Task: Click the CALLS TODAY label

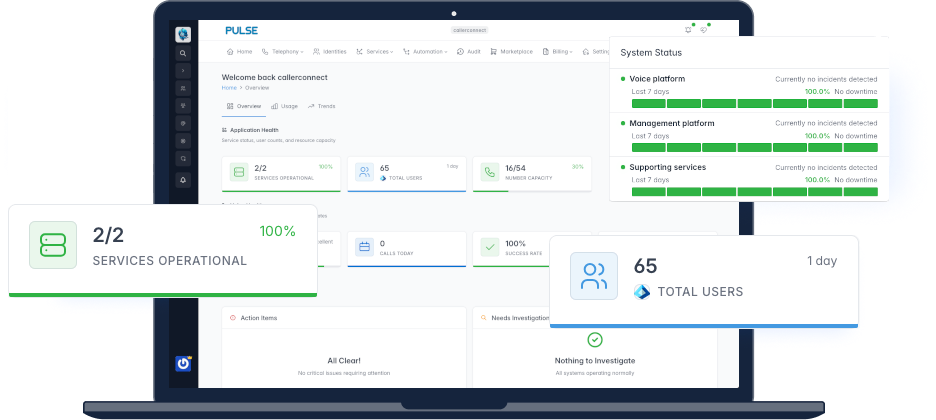Action: pyautogui.click(x=397, y=254)
